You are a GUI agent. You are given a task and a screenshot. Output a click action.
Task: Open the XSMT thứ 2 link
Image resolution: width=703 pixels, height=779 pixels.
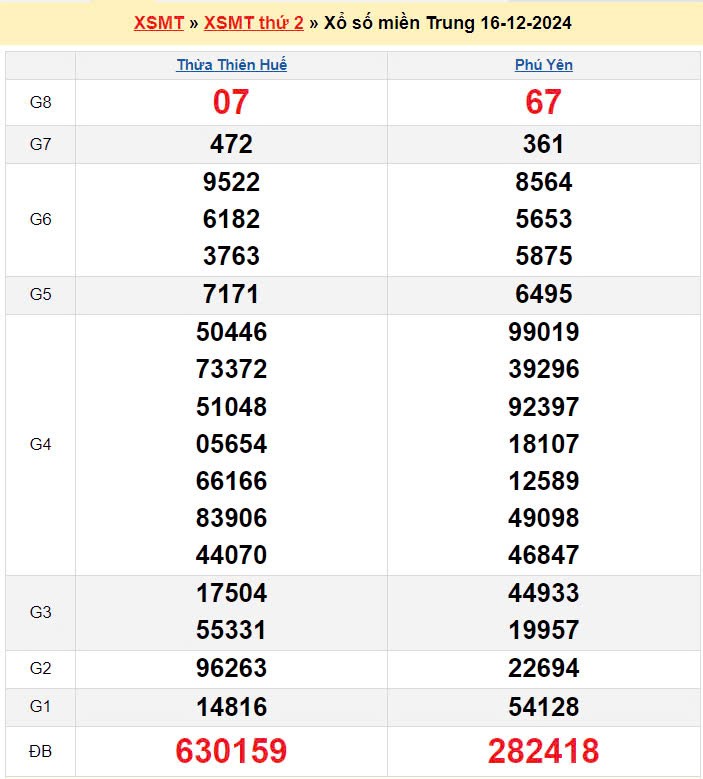[x=254, y=23]
